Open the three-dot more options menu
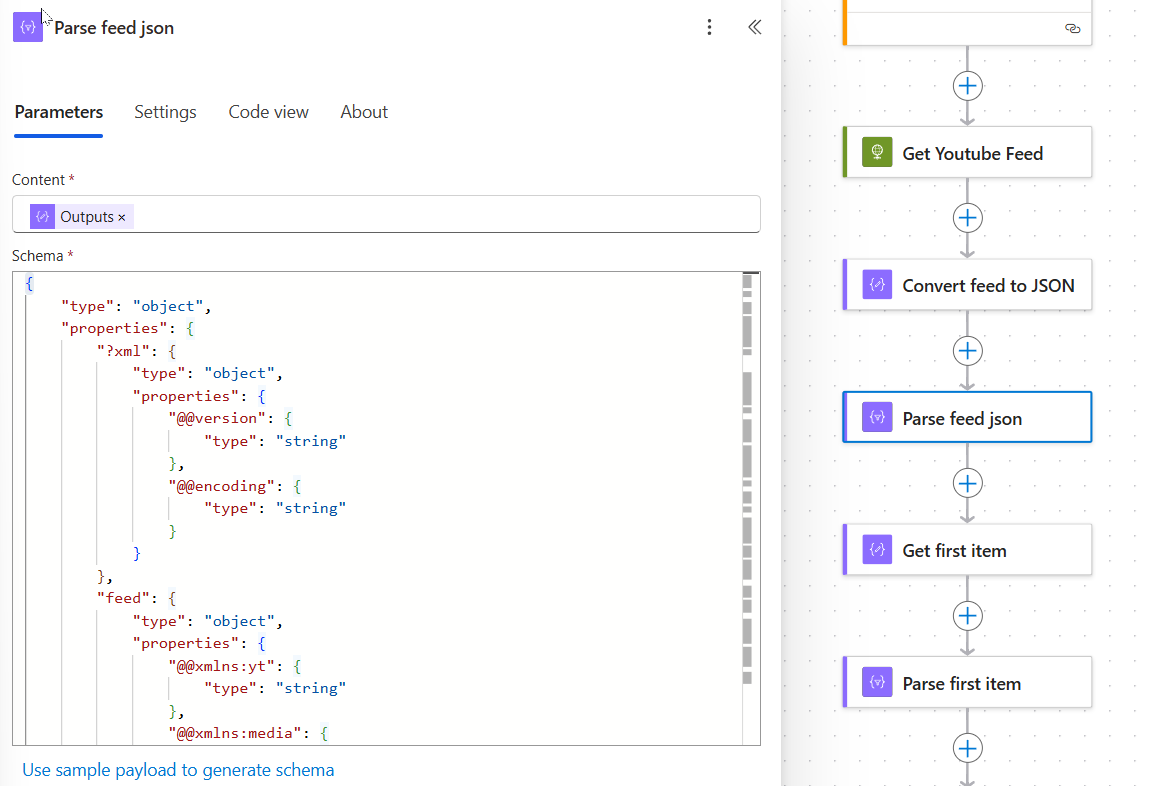 (709, 27)
